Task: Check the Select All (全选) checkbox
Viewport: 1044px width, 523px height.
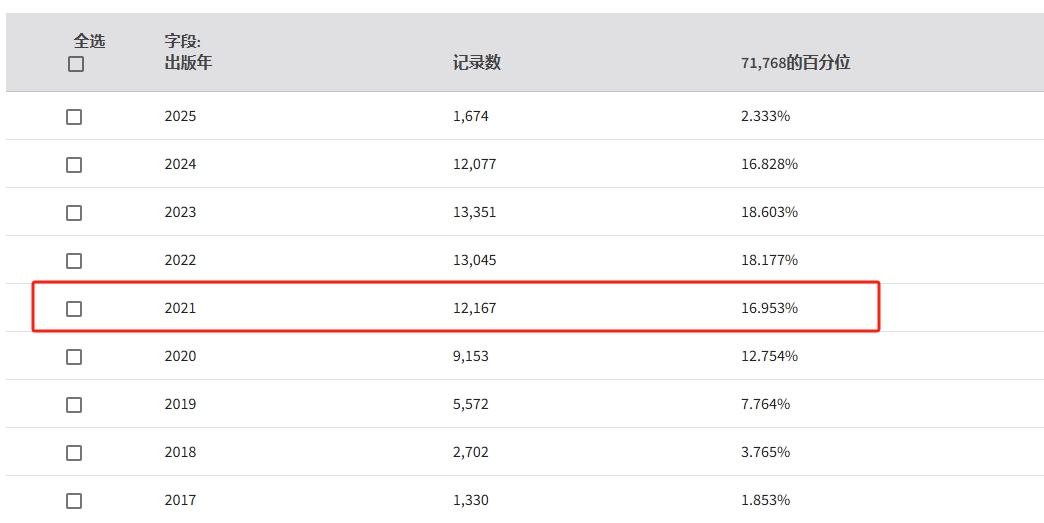Action: [76, 64]
